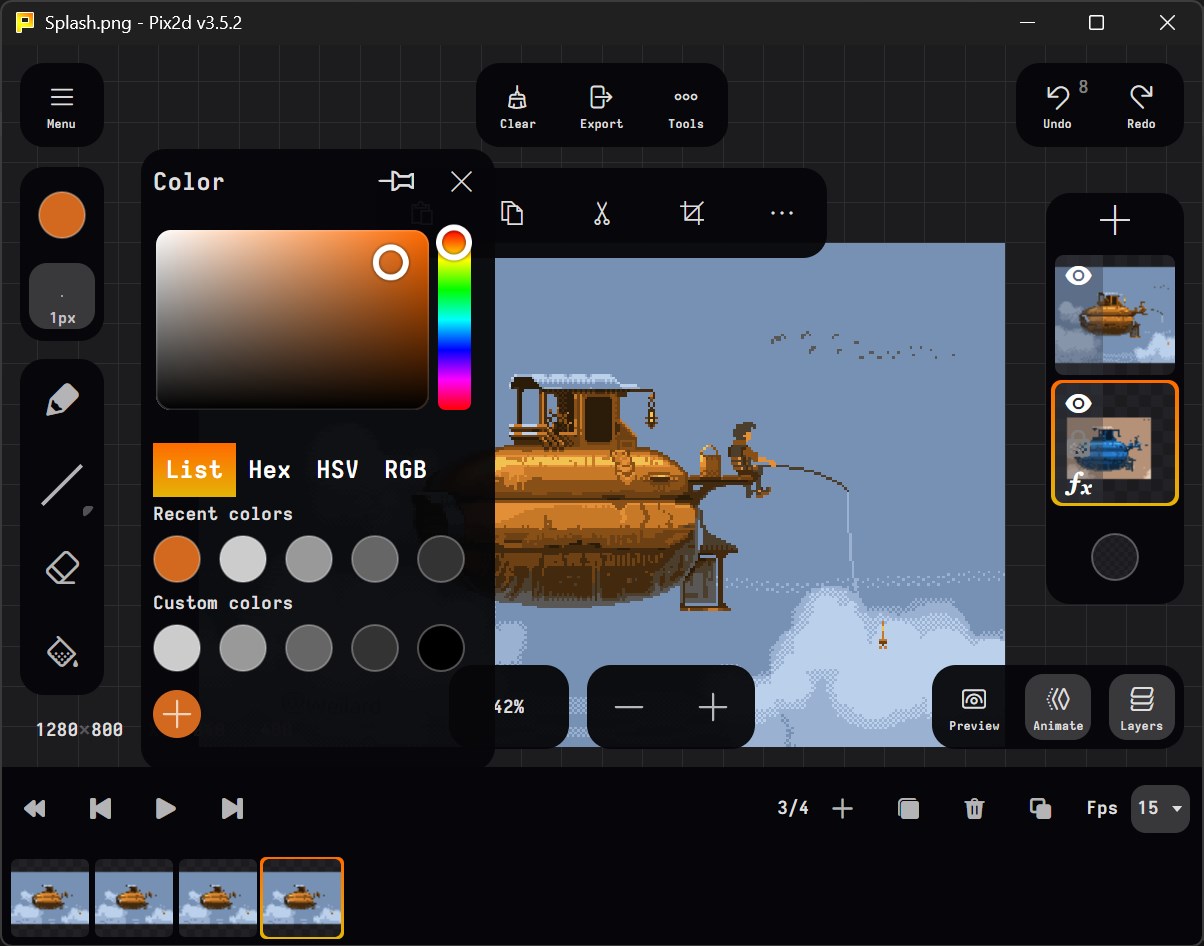Select the second frame thumbnail
This screenshot has width=1204, height=946.
134,898
